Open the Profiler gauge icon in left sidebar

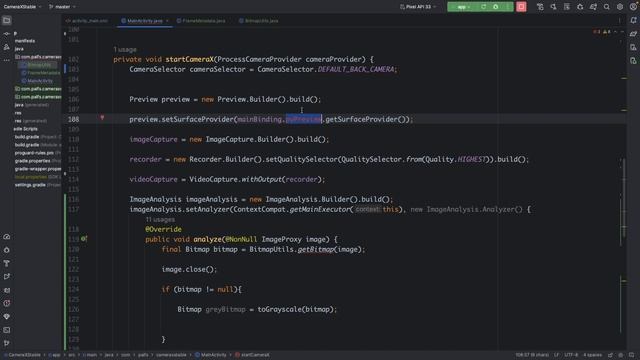(7, 237)
